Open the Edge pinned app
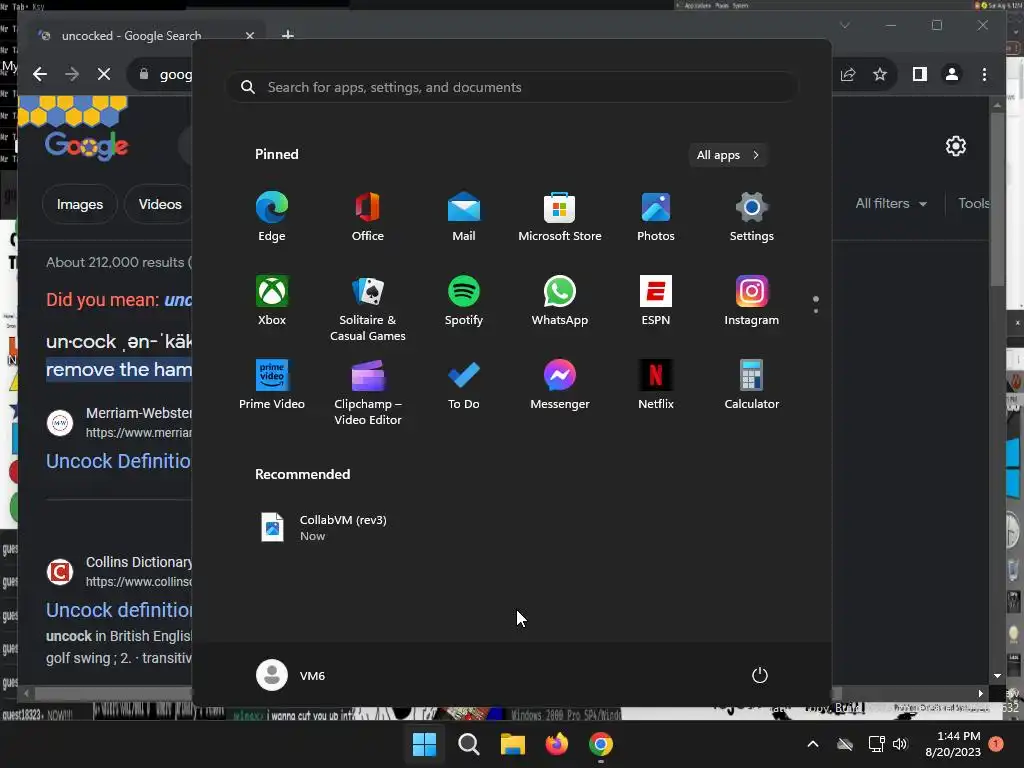 click(x=272, y=217)
